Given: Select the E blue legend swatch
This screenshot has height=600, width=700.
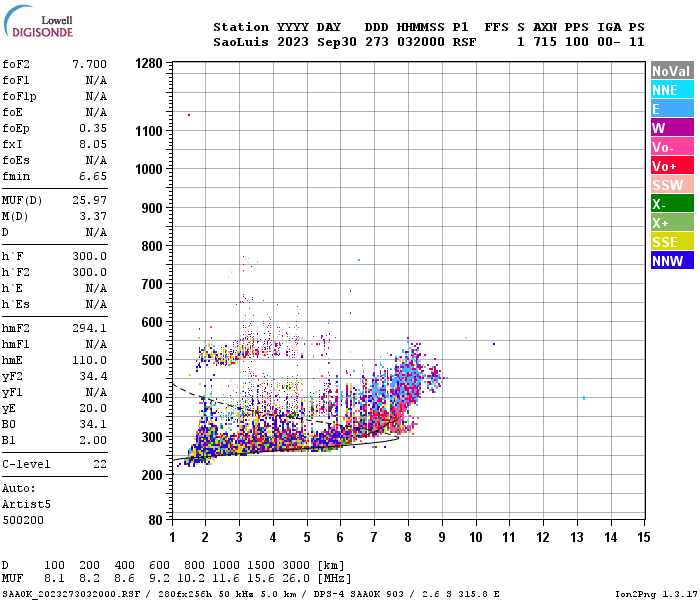Looking at the screenshot, I should (672, 109).
